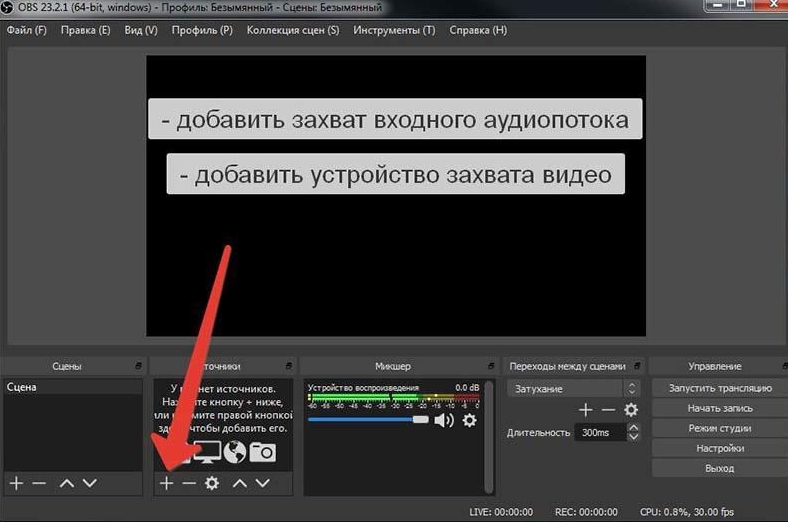This screenshot has height=522, width=788.
Task: Mute the playback device speaker icon
Action: tap(444, 421)
